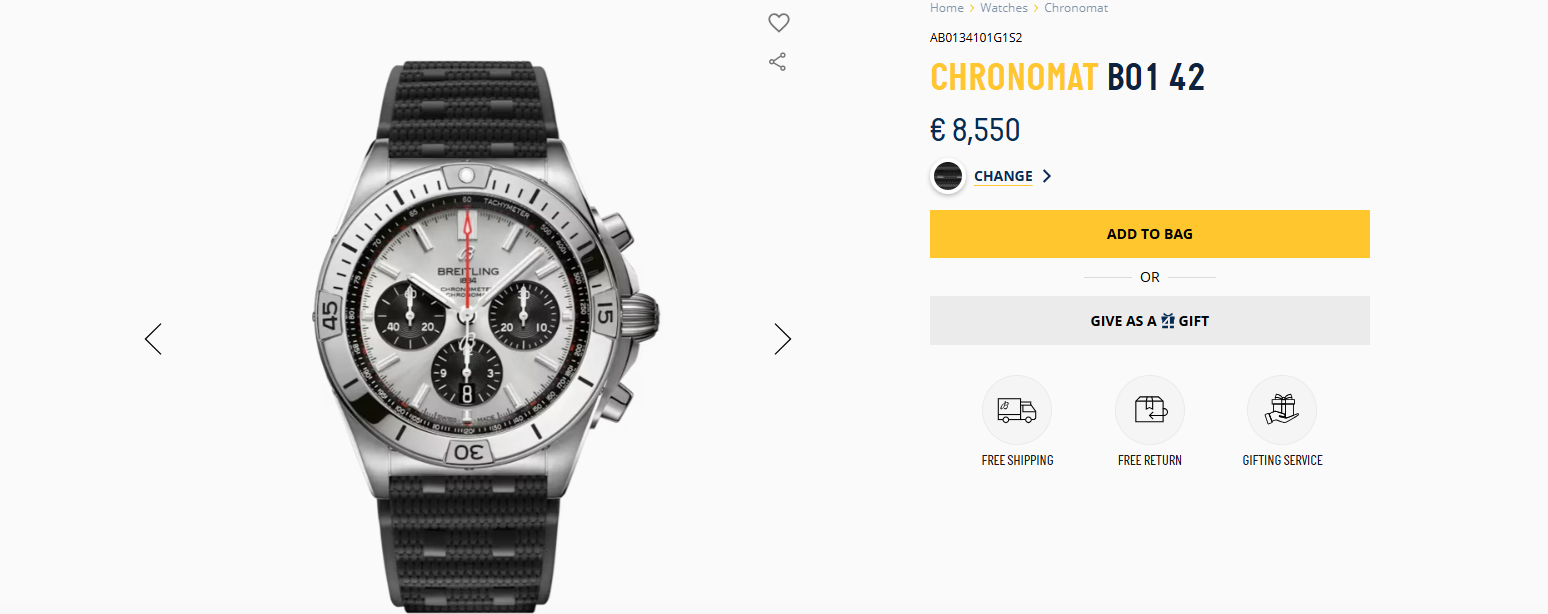Click the FREE RETURN label

[x=1149, y=461]
